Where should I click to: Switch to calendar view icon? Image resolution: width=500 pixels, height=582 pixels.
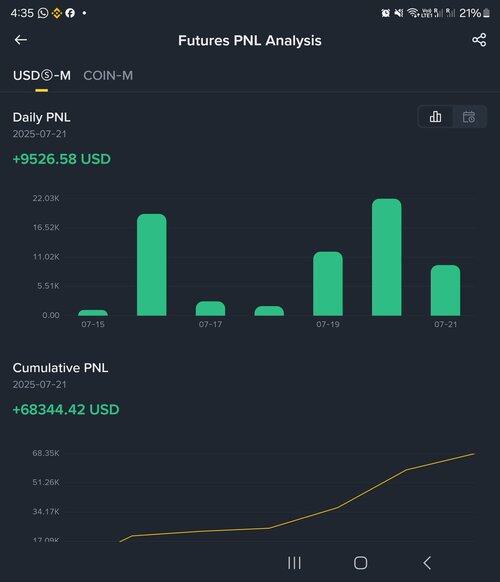469,117
